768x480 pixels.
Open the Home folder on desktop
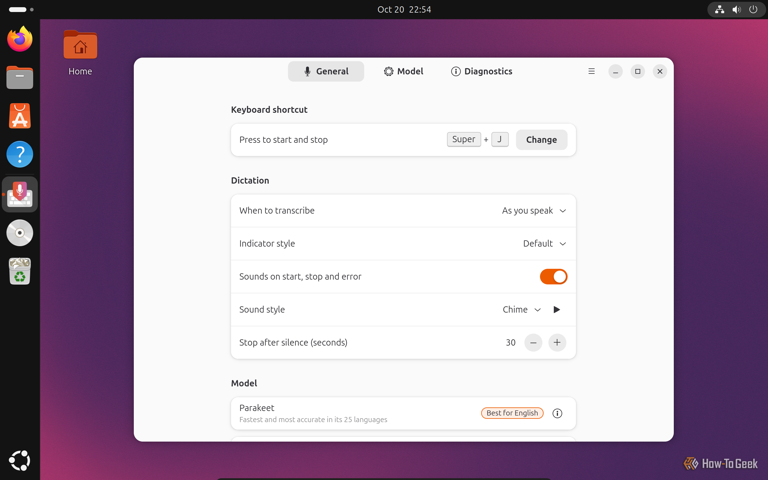point(80,53)
